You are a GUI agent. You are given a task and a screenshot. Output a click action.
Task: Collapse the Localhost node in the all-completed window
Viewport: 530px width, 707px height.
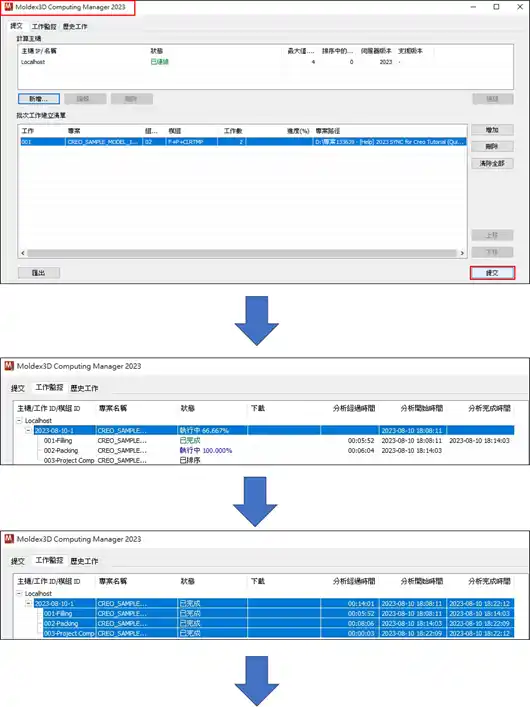pos(19,593)
